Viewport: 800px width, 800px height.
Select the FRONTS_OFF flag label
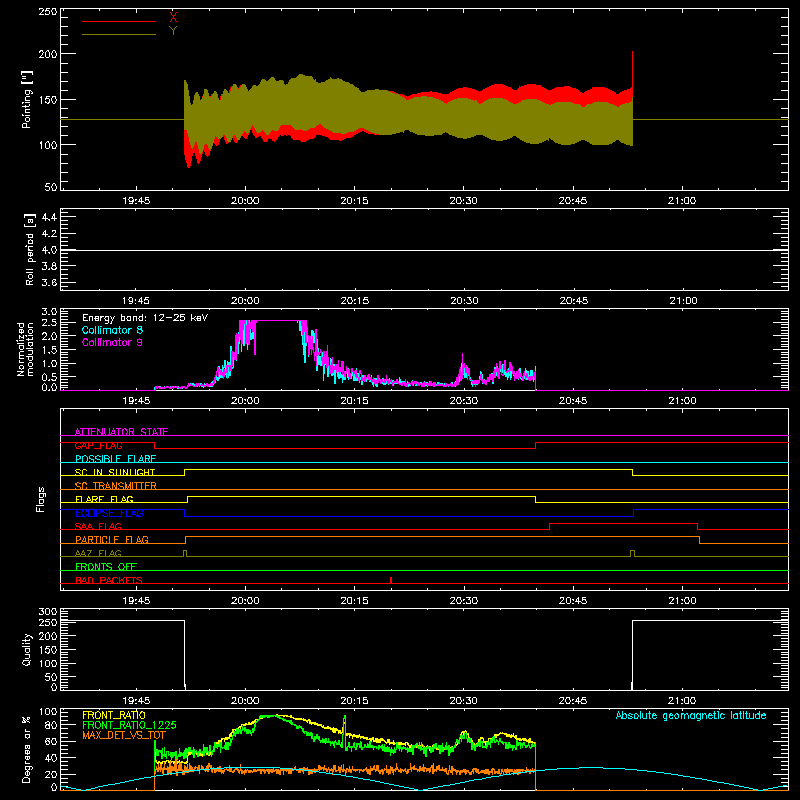pyautogui.click(x=106, y=566)
